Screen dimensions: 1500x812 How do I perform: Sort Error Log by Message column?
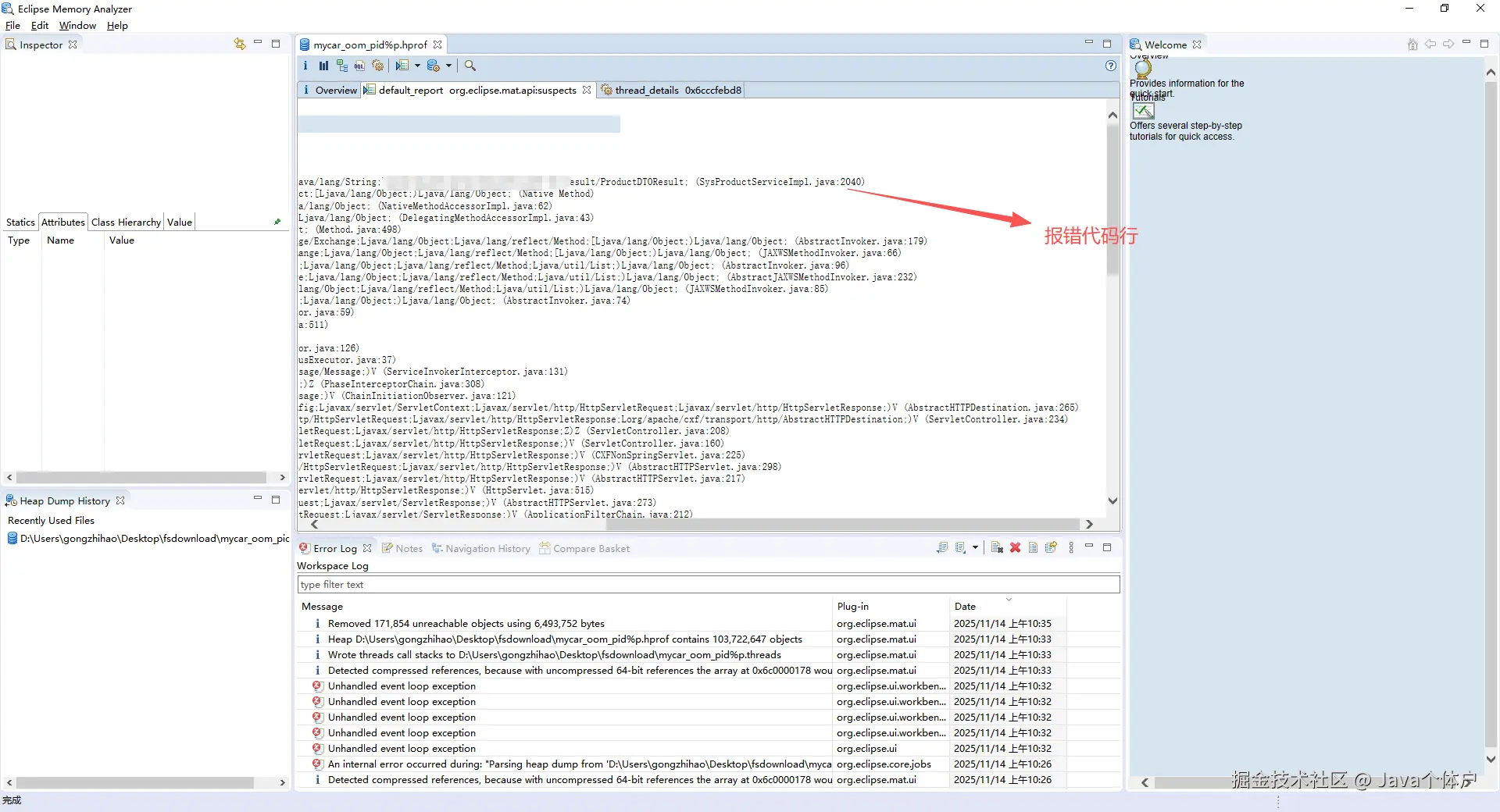coord(565,606)
